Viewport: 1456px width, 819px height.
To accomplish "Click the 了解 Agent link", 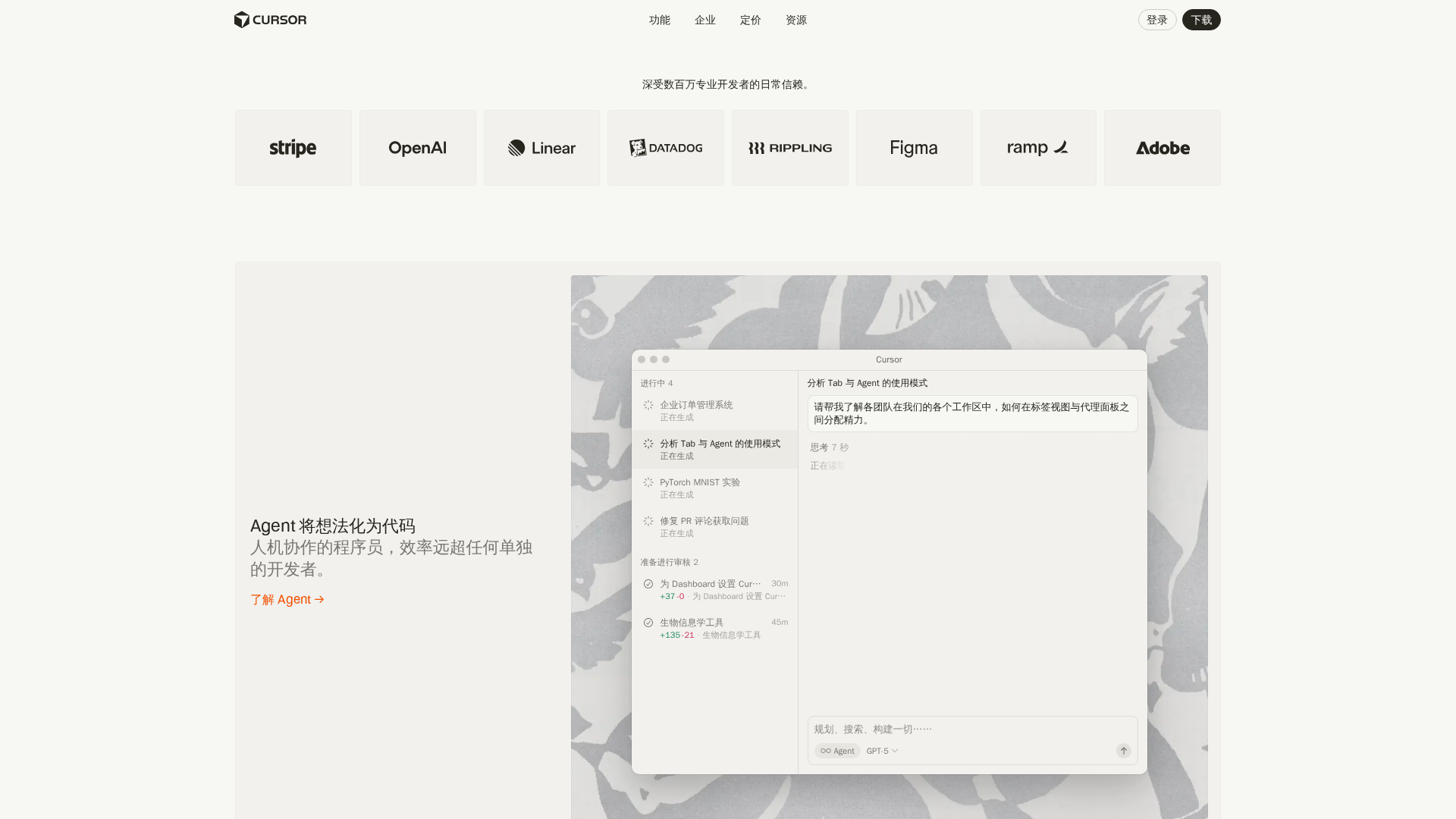I will click(287, 599).
